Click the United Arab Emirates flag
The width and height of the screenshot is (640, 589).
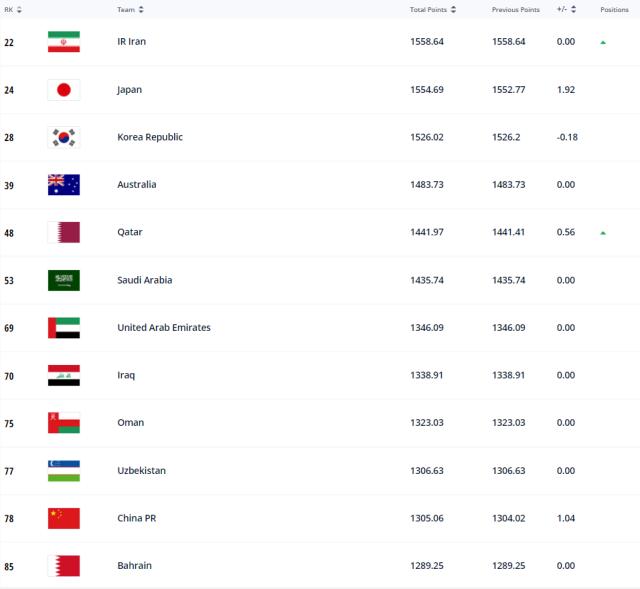(63, 328)
